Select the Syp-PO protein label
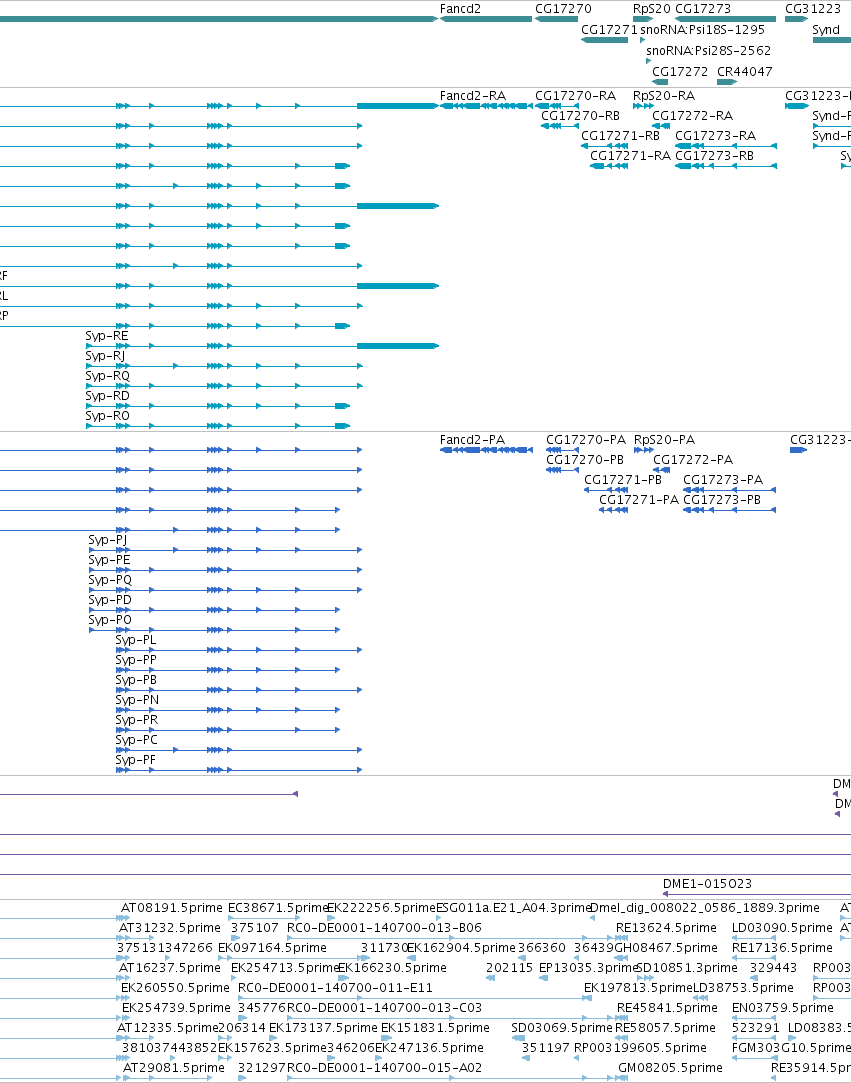This screenshot has width=851, height=1083. (110, 621)
